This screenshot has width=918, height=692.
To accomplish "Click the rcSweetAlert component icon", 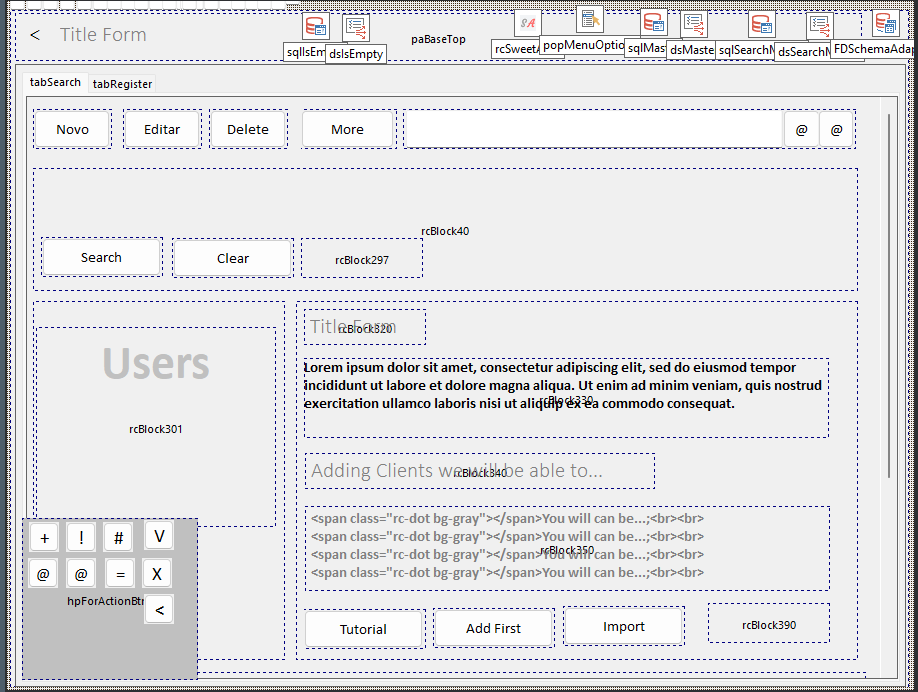I will (528, 23).
